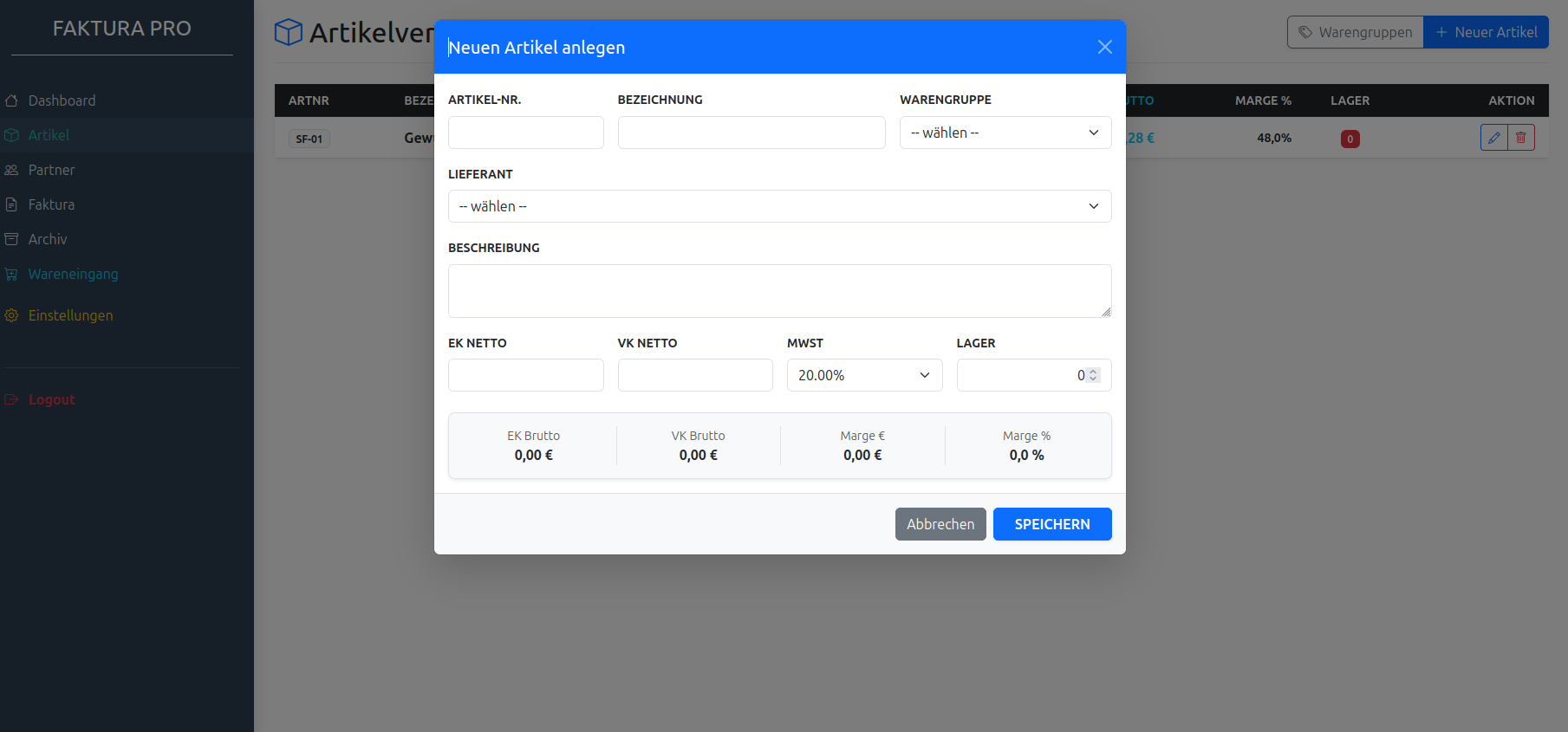Click the Wareneingang cart icon in sidebar
This screenshot has width=1568, height=732.
tap(11, 274)
